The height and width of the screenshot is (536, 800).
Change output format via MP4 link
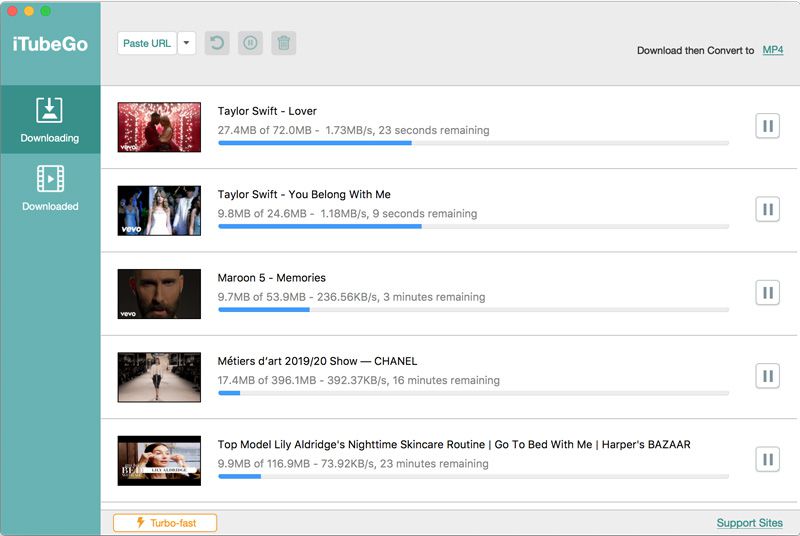click(x=772, y=50)
